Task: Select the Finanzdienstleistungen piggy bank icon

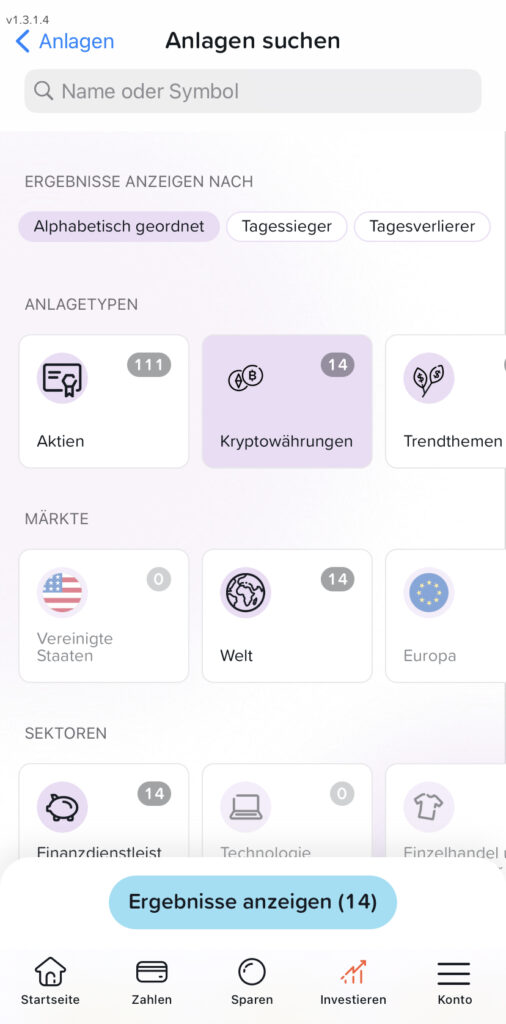Action: (62, 807)
